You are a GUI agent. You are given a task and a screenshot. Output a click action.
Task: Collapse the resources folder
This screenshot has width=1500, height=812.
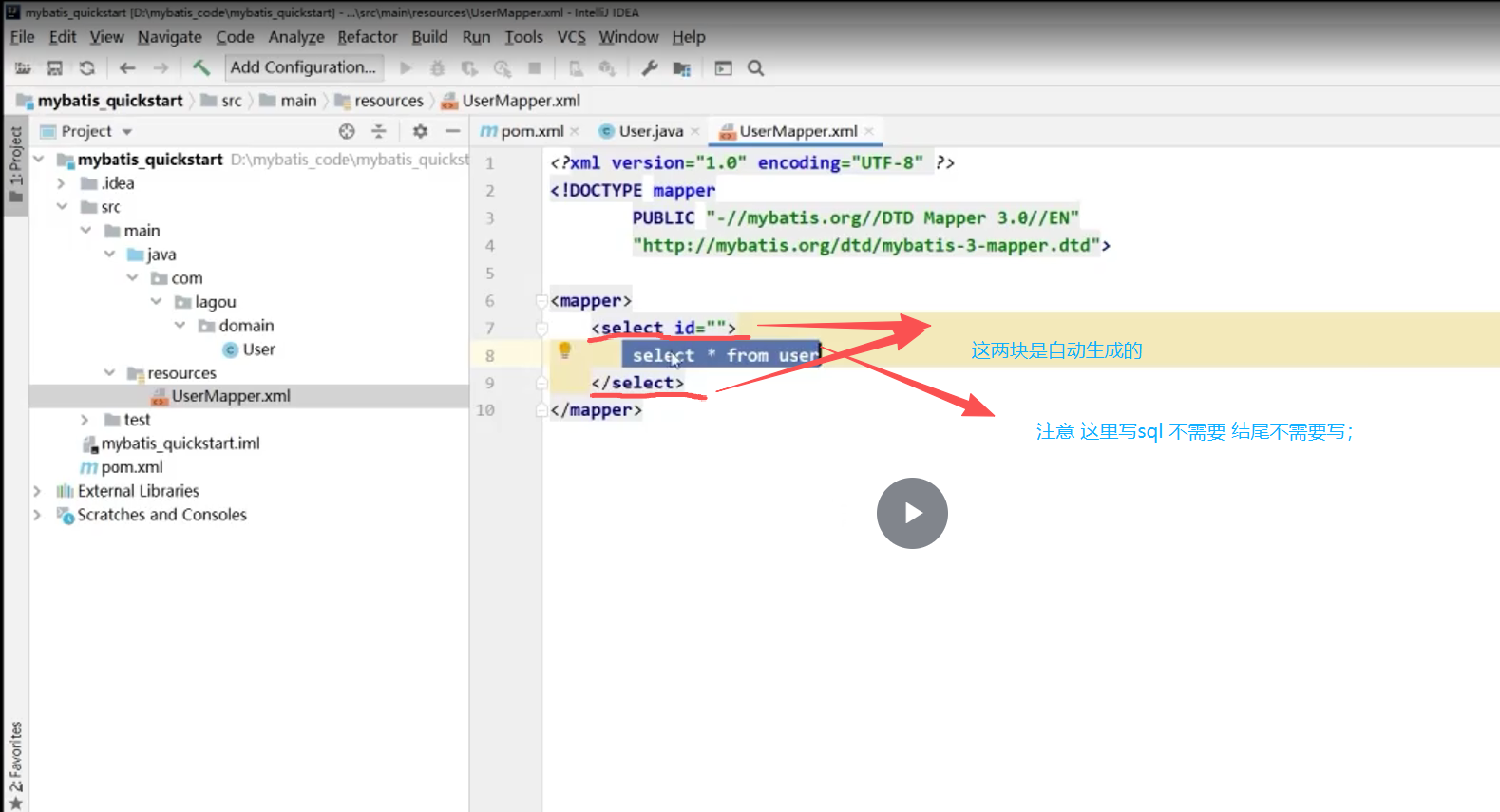point(109,373)
